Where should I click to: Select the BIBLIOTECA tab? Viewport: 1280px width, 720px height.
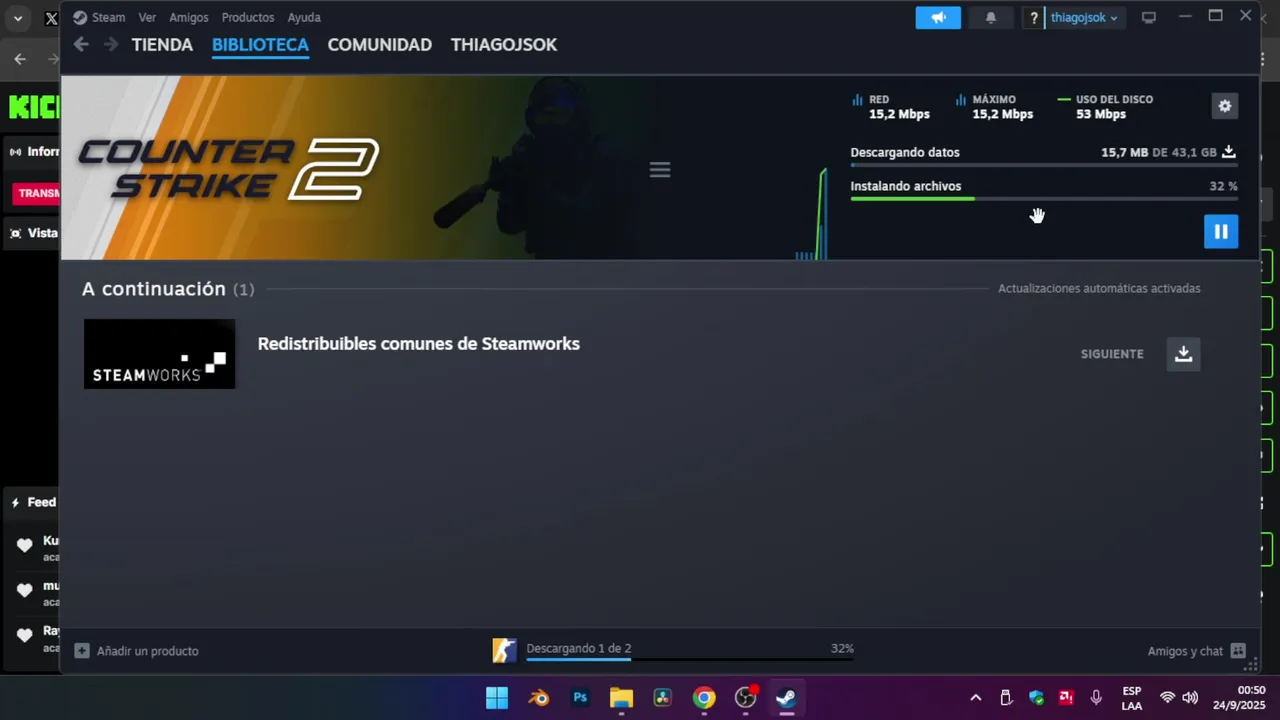(x=260, y=45)
